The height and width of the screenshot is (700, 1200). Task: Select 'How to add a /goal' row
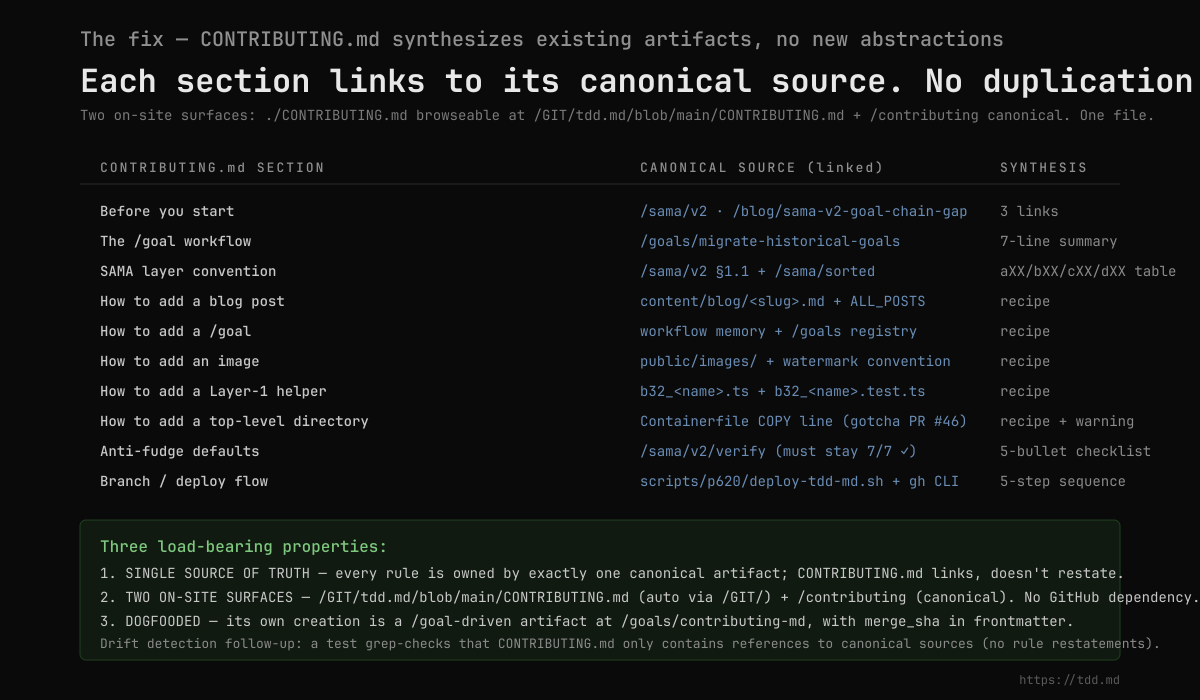pyautogui.click(x=176, y=331)
